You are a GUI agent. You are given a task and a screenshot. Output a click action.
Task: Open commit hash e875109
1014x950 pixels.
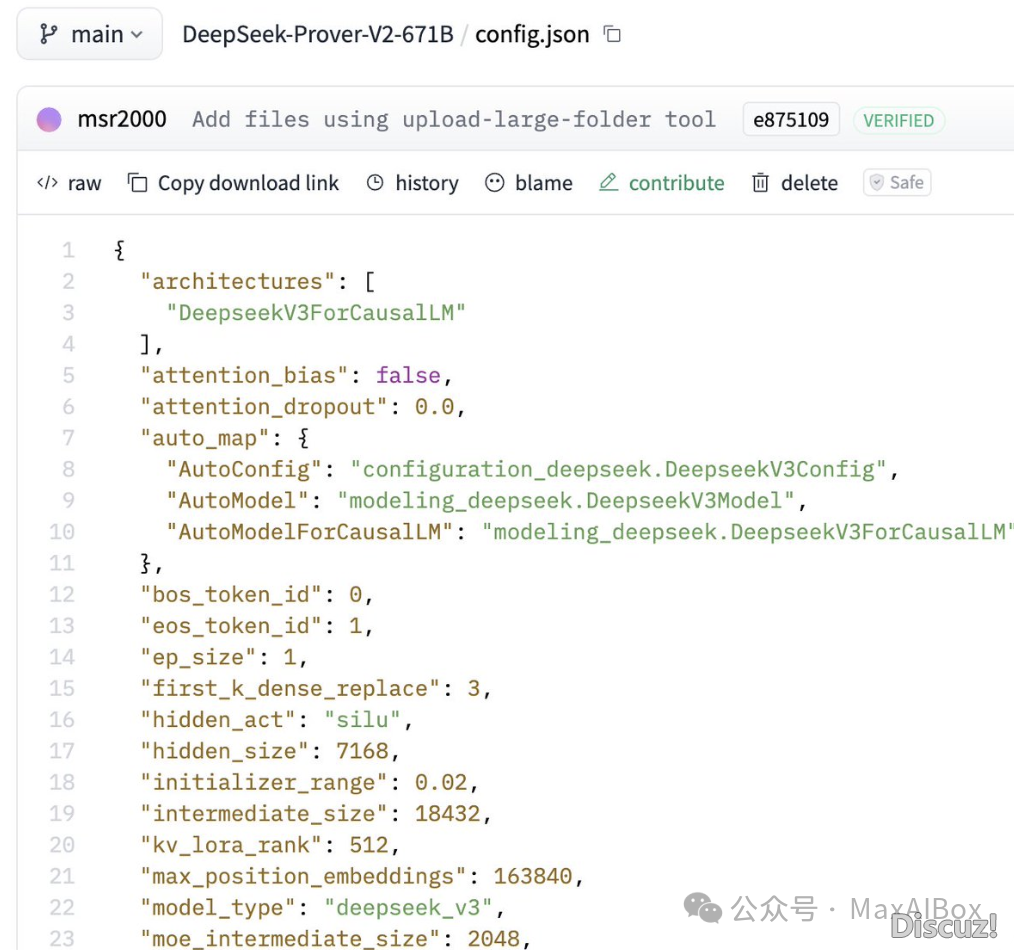pos(791,120)
